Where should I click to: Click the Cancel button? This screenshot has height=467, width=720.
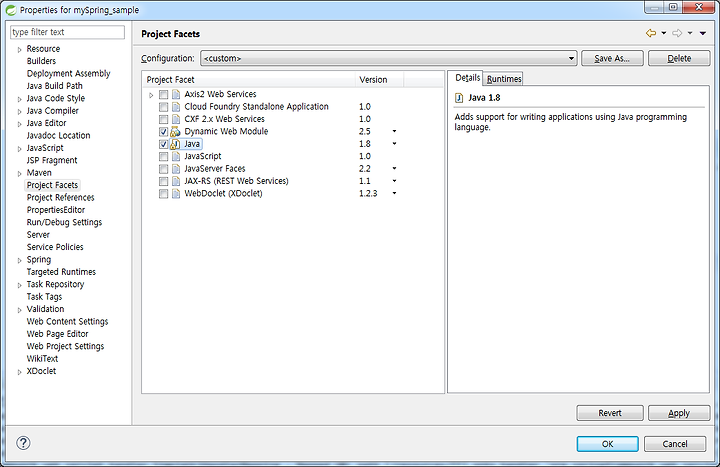coord(675,444)
